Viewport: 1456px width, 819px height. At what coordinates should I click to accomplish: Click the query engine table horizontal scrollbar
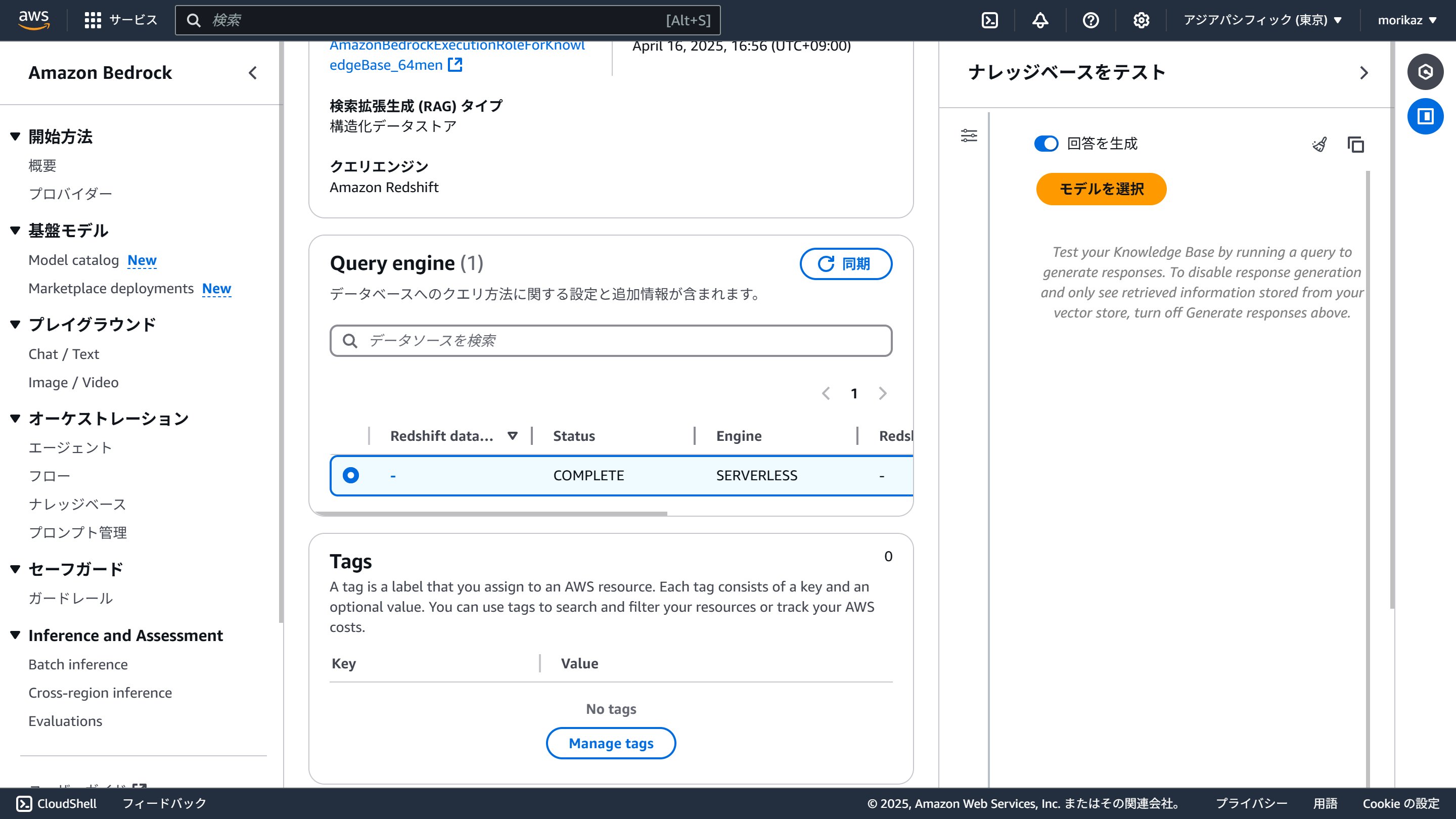tap(492, 513)
